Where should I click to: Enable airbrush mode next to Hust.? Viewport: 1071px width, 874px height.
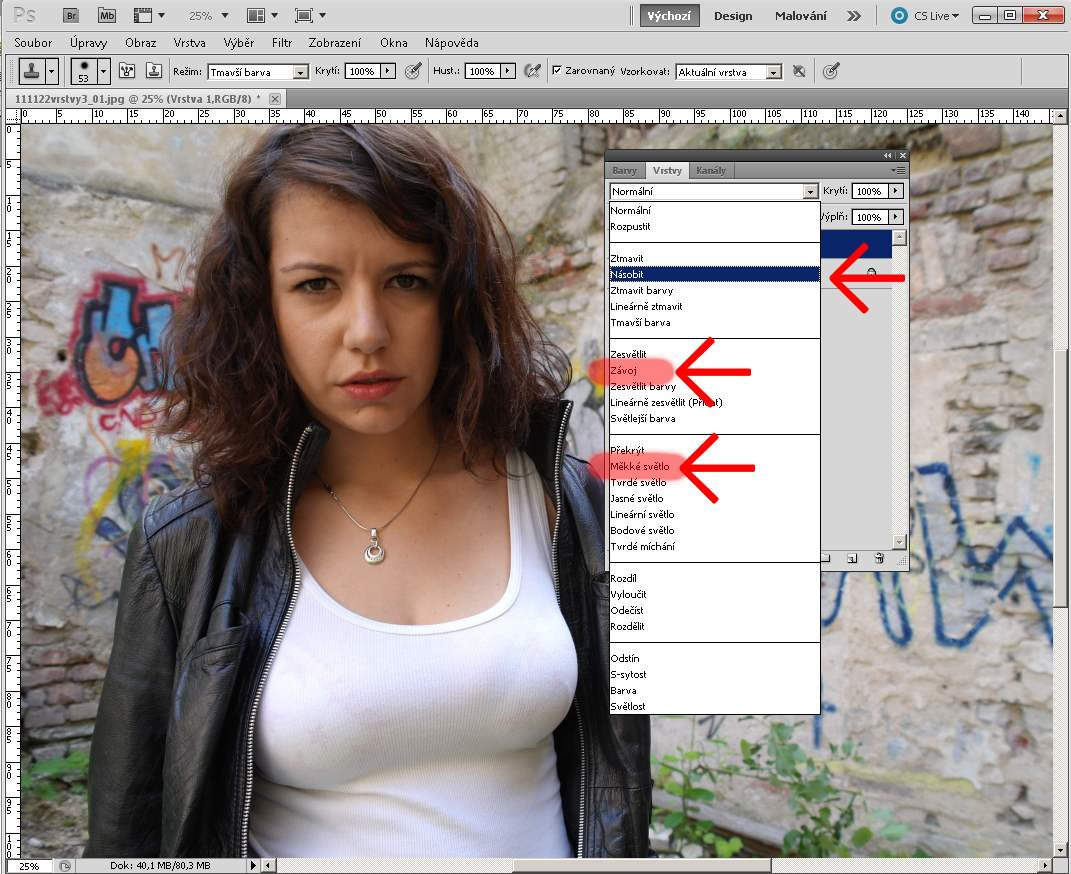[x=533, y=71]
